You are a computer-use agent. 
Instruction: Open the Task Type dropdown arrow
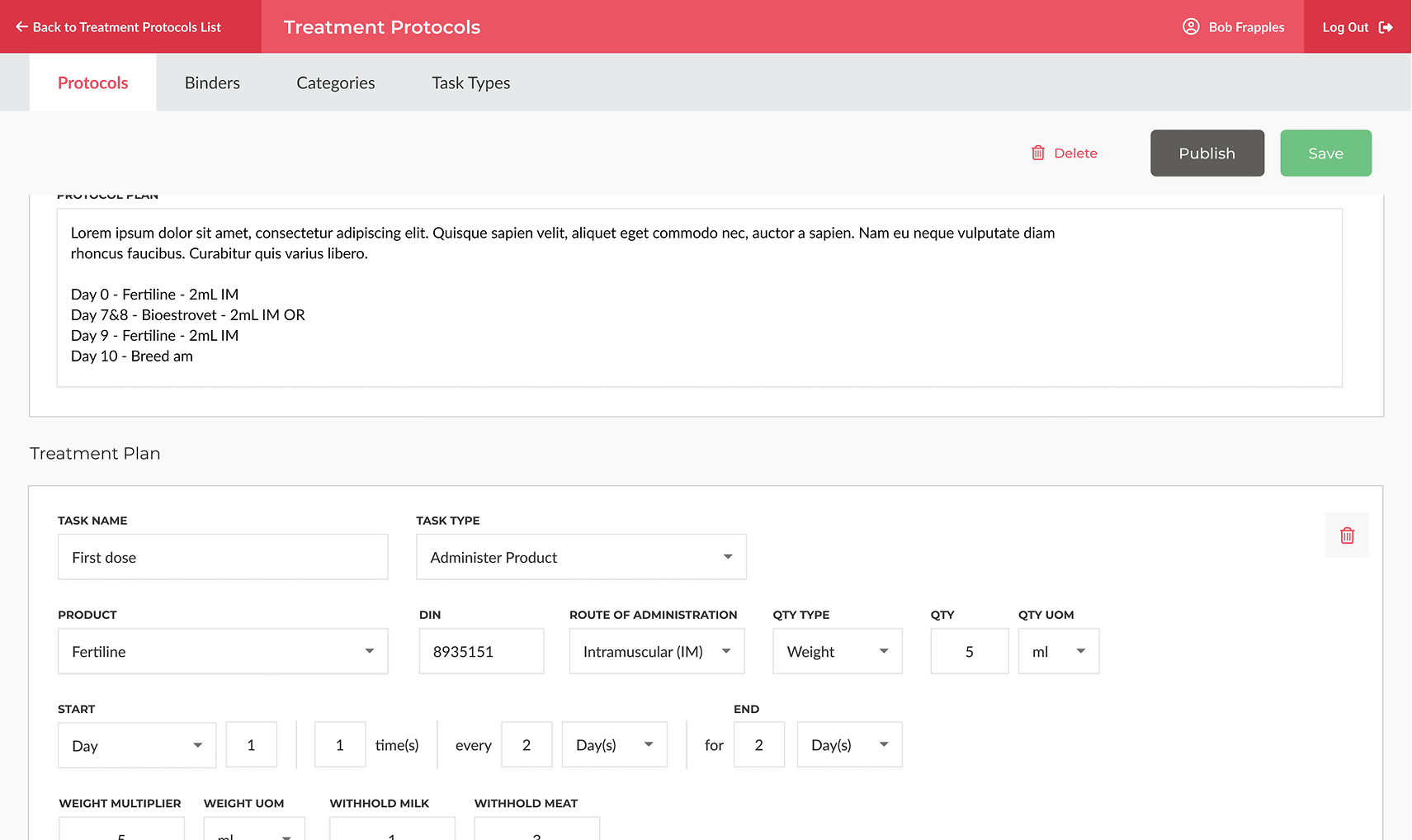pos(727,557)
